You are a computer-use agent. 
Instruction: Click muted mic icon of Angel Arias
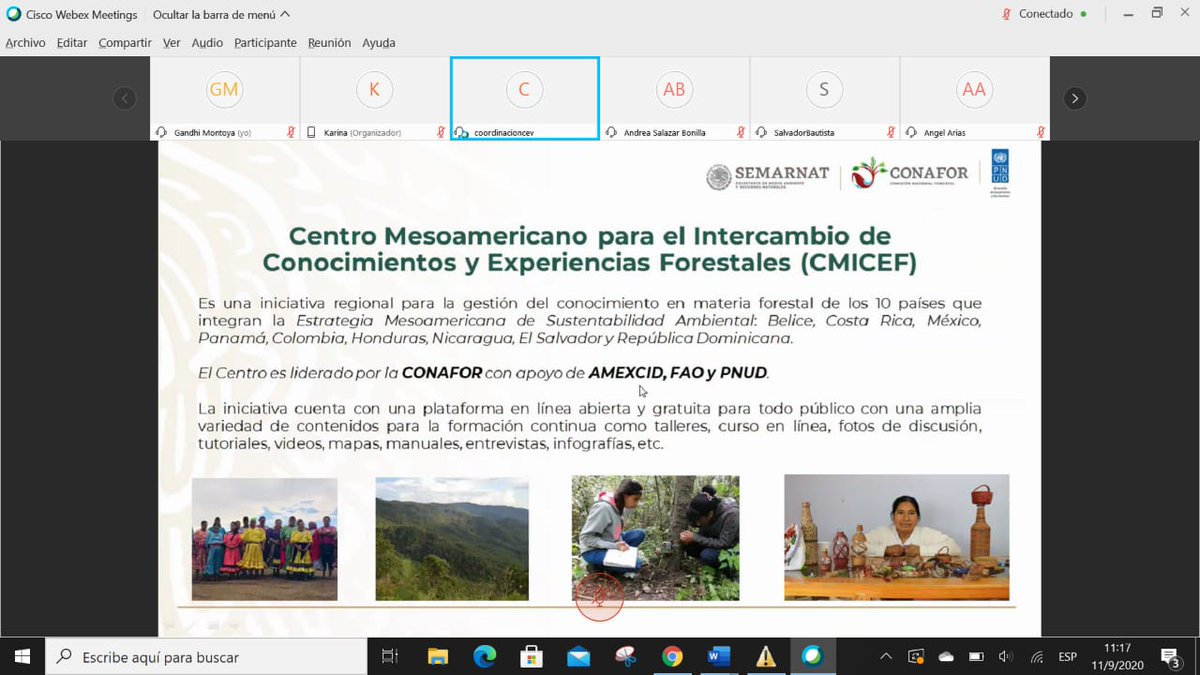click(1041, 132)
